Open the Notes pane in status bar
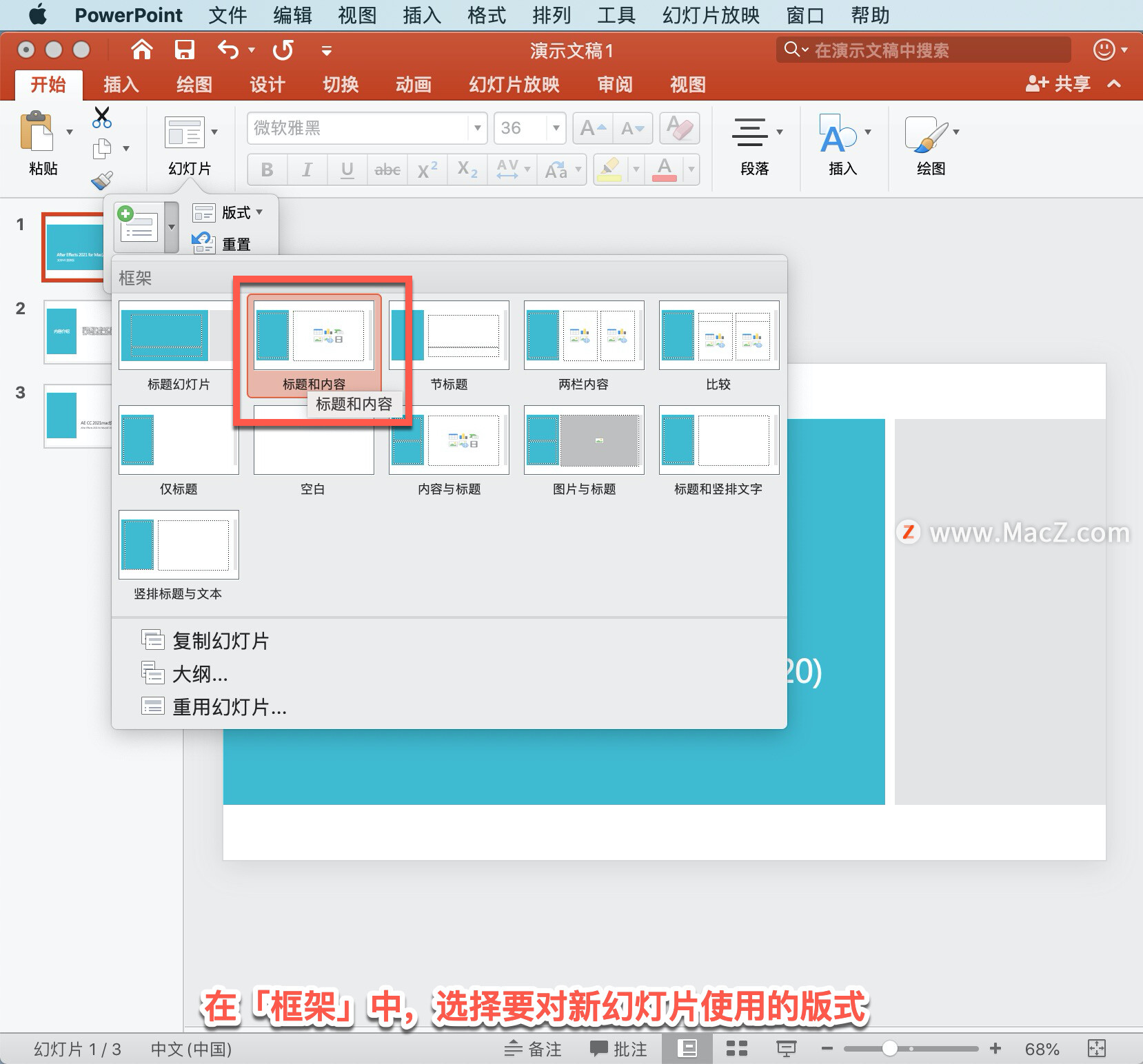 pos(533,1049)
